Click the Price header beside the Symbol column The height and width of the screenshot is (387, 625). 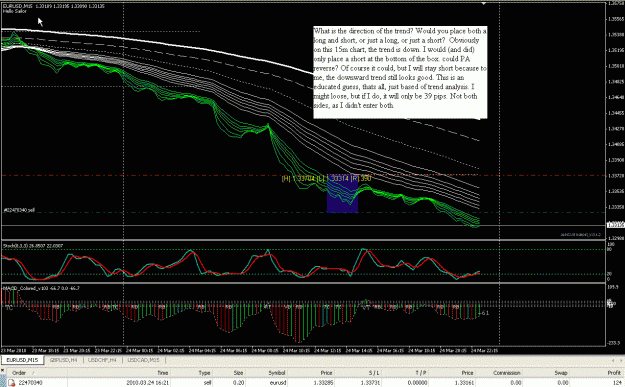pyautogui.click(x=326, y=373)
